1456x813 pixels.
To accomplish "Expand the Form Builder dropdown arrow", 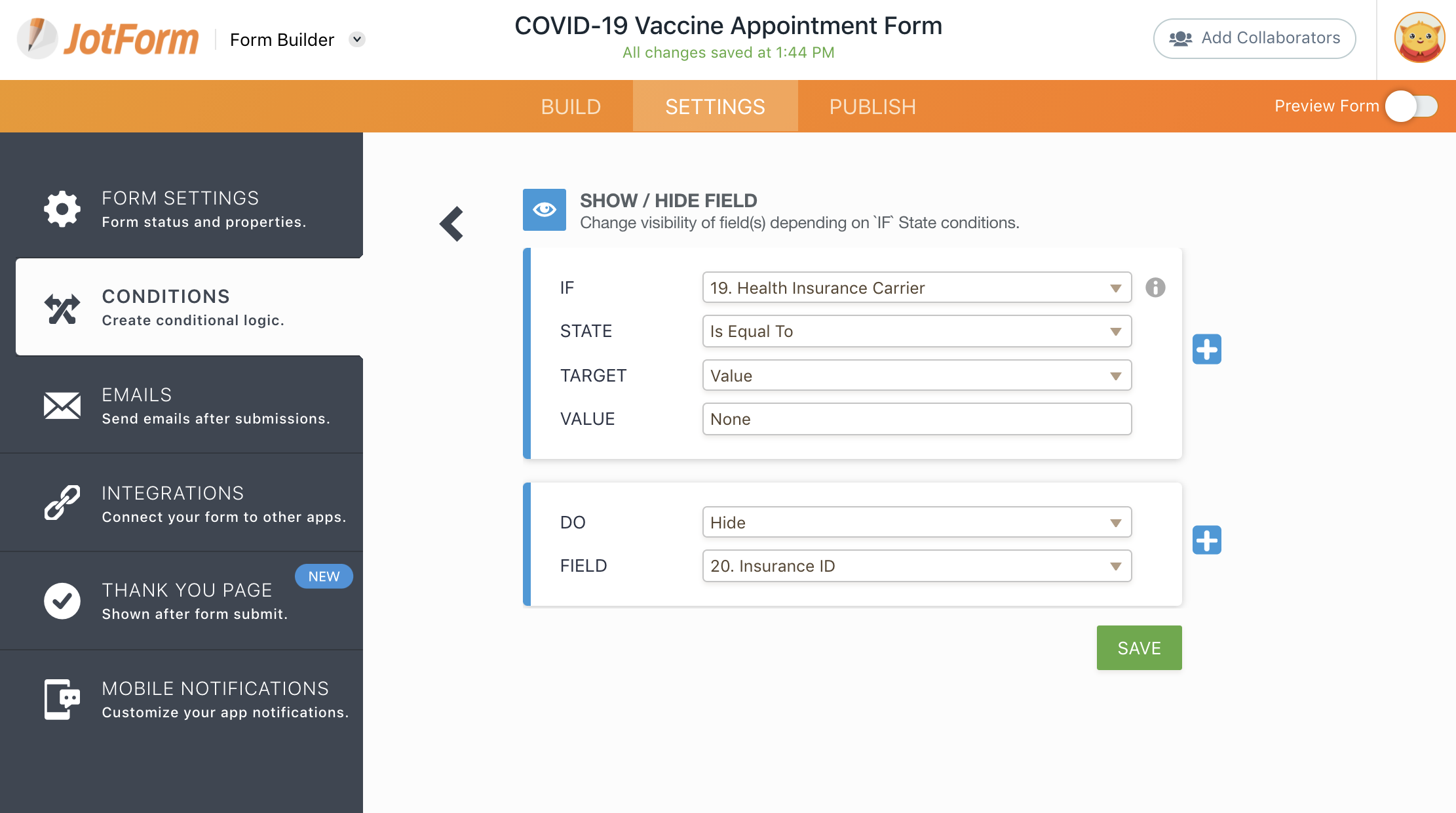I will 357,39.
